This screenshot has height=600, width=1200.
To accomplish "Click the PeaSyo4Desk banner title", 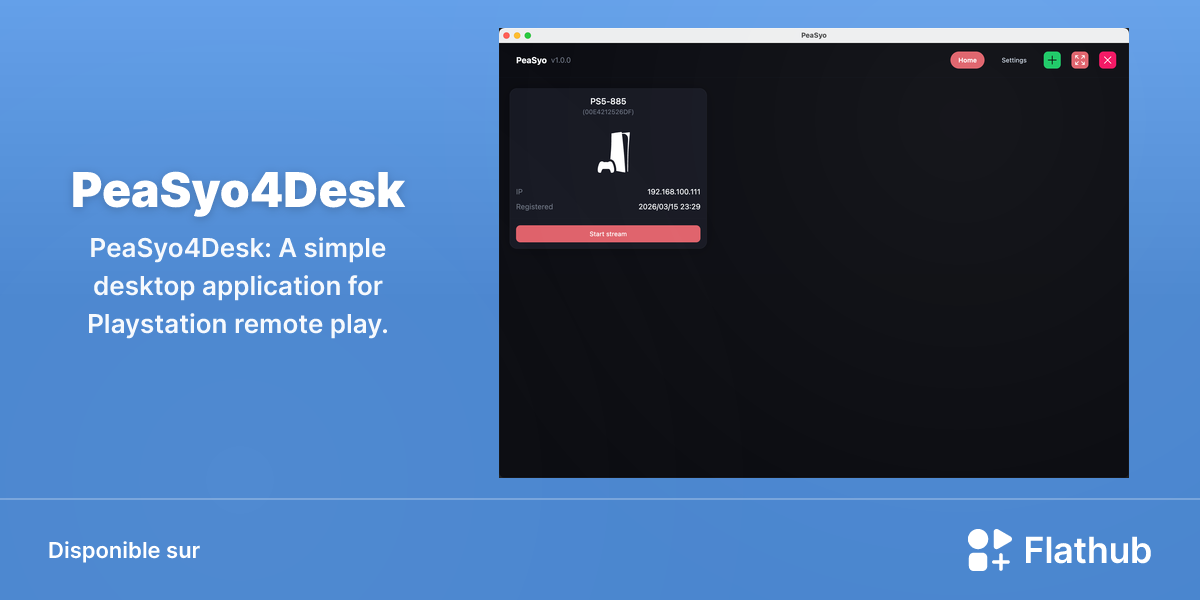I will [238, 191].
